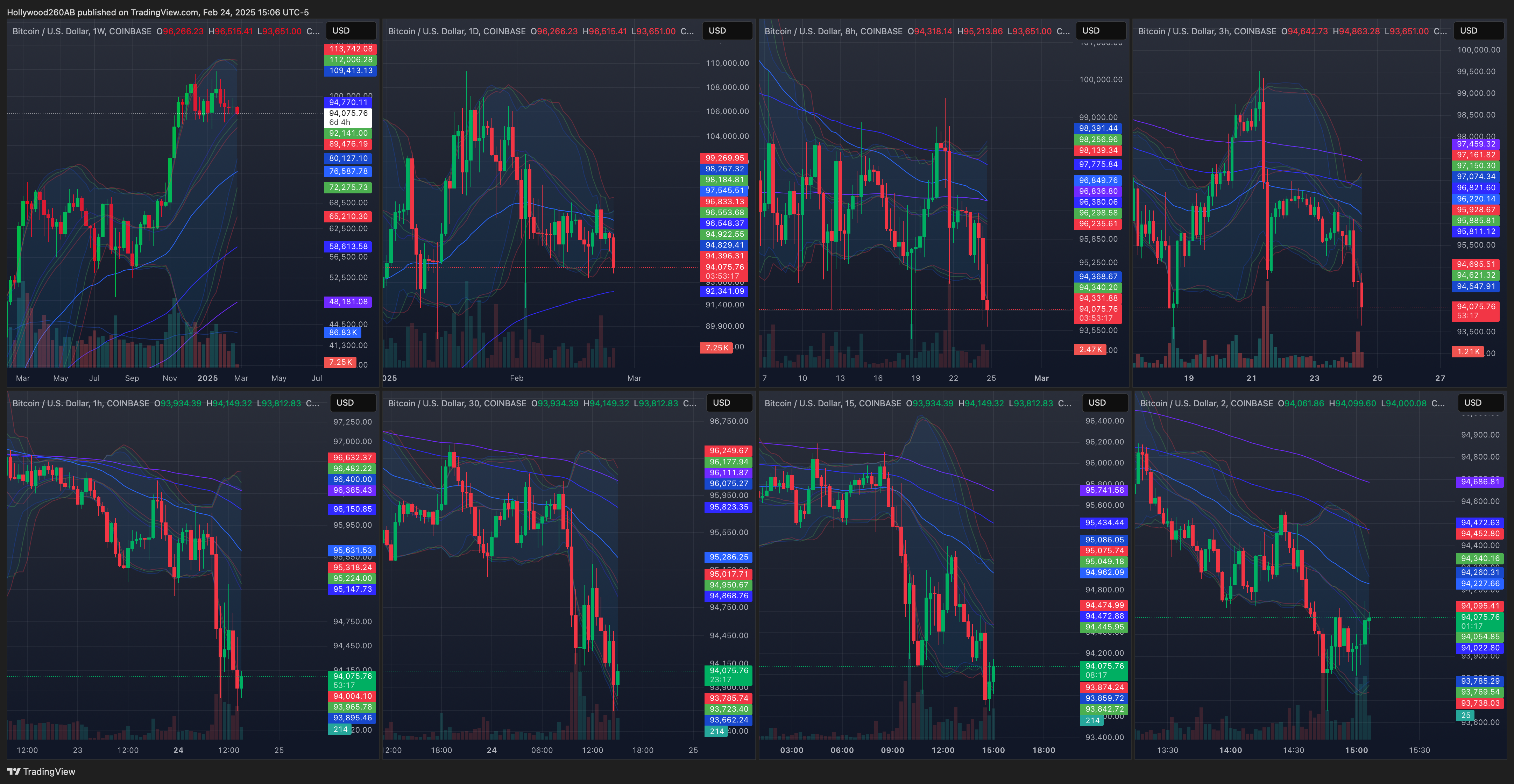Select the red 65,210.30 price label
Image resolution: width=1514 pixels, height=784 pixels.
click(348, 216)
